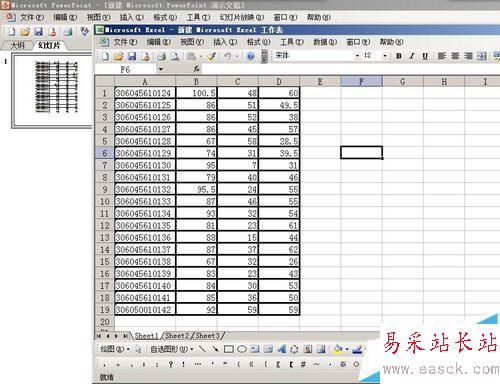Viewport: 500px width, 384px height.
Task: Click the blue Help icon in Excel toolbar
Action: pyautogui.click(x=250, y=56)
